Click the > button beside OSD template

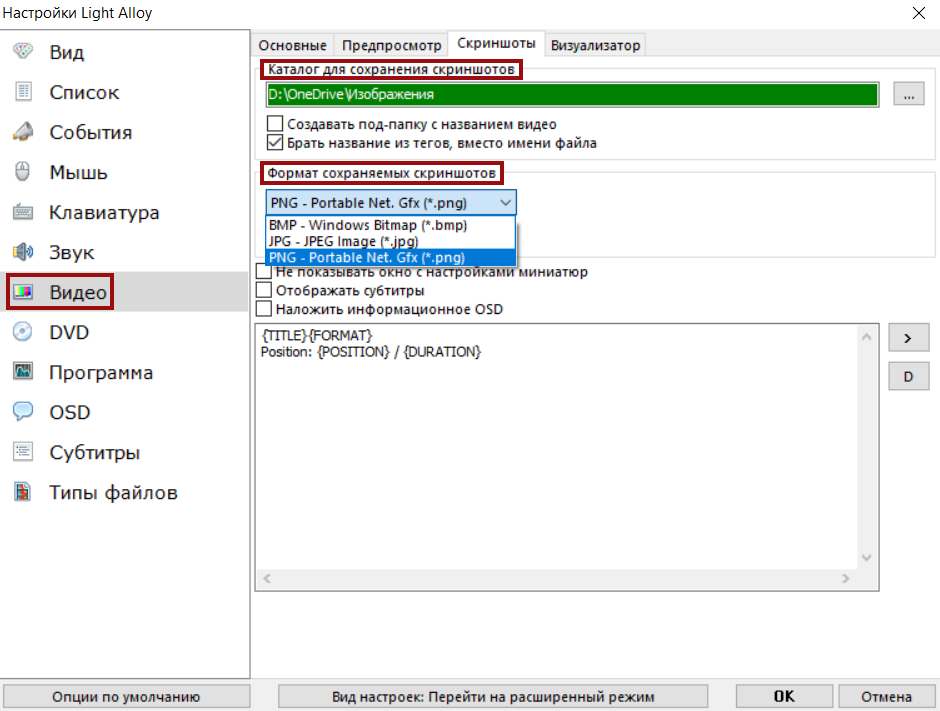tap(908, 338)
